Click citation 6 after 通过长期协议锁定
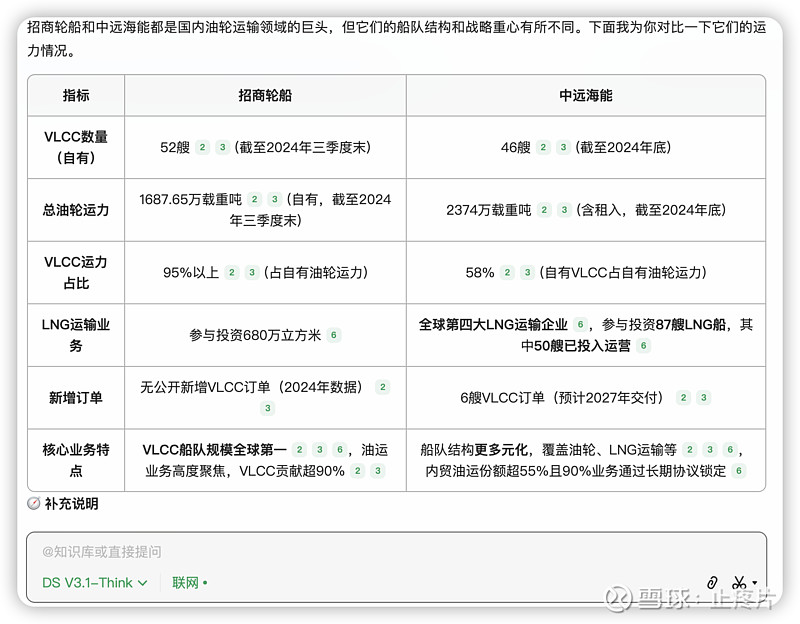Image resolution: width=800 pixels, height=624 pixels. pos(739,471)
